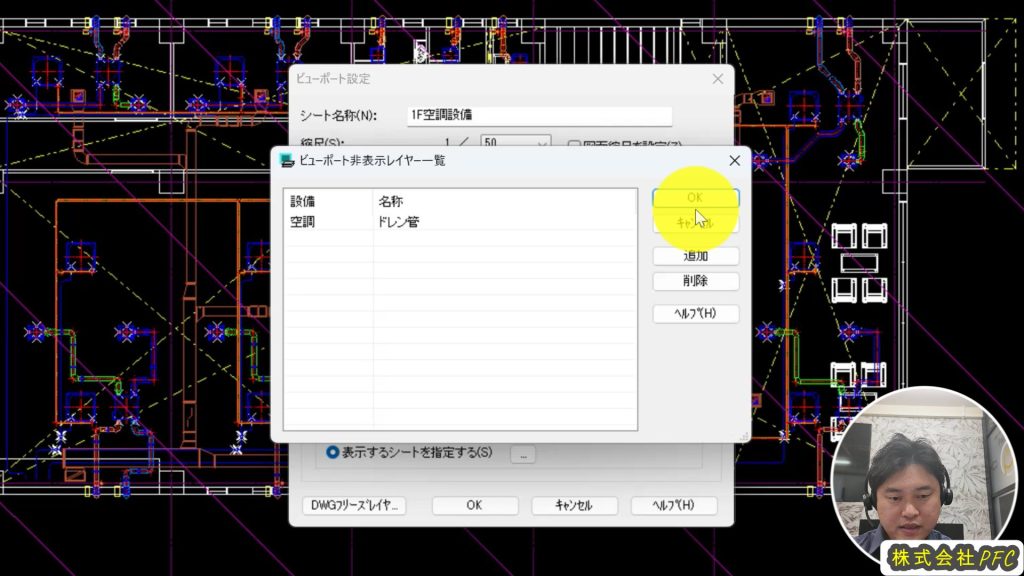Screen dimensions: 1024x576
Task: Click the シート名称 field containing 1F空調設備
Action: (539, 116)
